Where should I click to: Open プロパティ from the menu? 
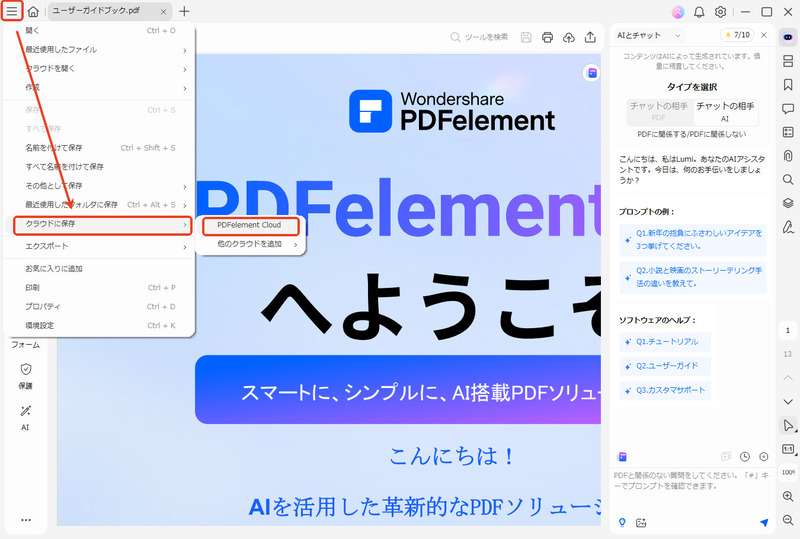point(99,306)
